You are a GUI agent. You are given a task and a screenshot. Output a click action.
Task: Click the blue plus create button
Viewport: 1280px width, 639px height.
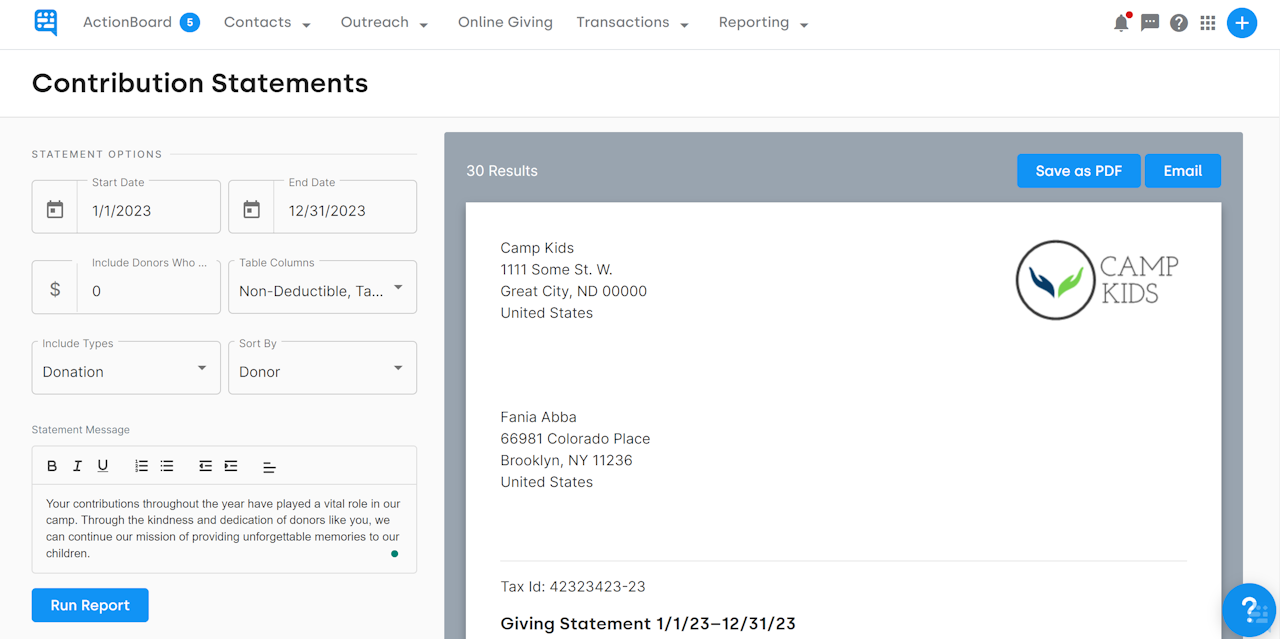point(1242,22)
